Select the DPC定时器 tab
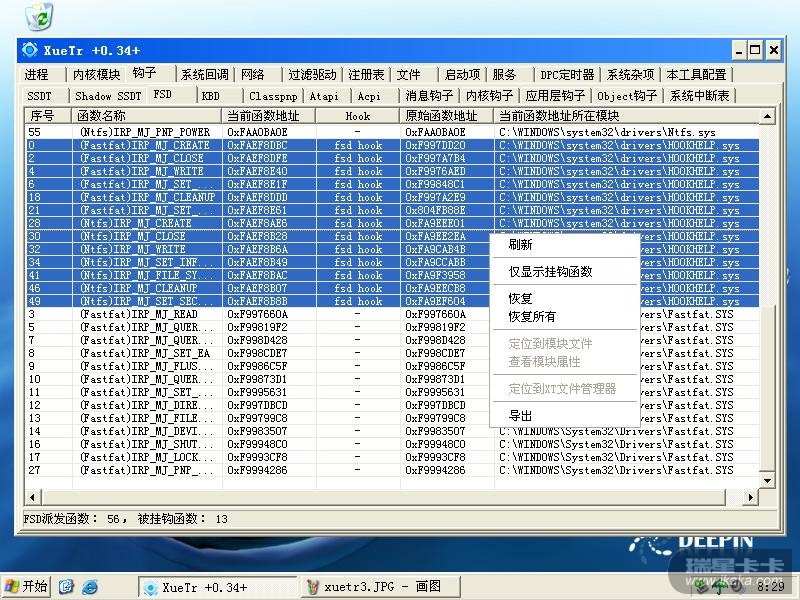 click(567, 74)
